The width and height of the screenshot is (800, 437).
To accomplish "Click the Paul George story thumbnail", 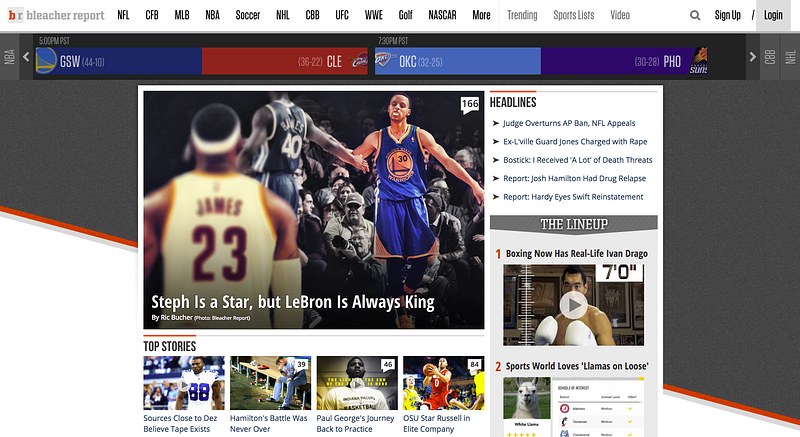I will coord(357,383).
